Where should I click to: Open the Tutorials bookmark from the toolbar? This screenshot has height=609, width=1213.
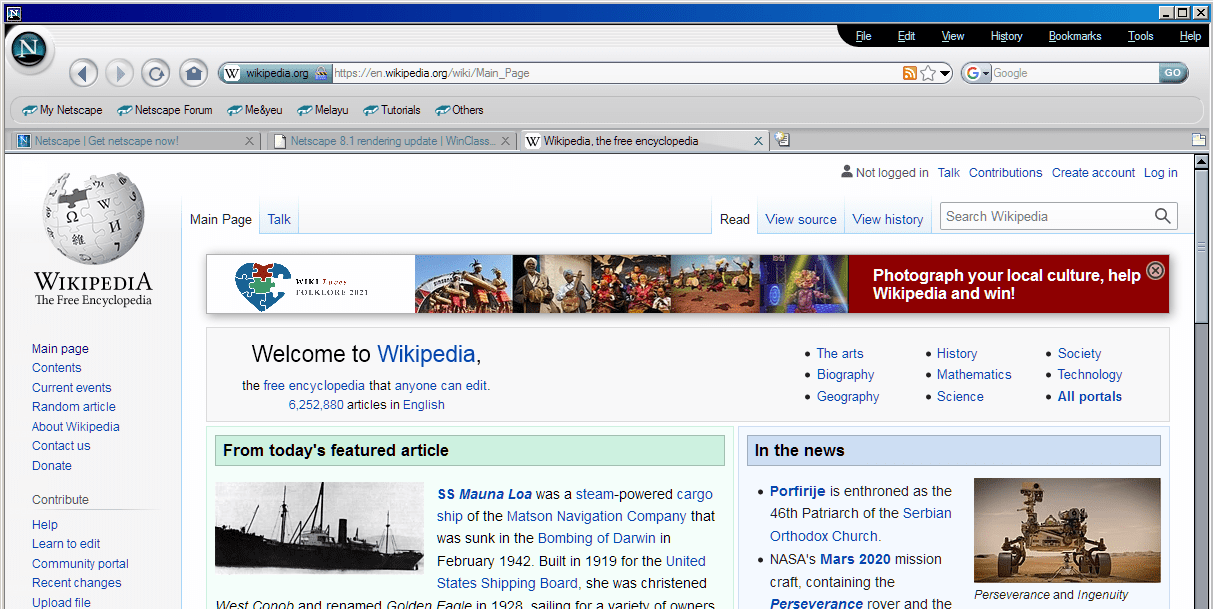pyautogui.click(x=391, y=110)
